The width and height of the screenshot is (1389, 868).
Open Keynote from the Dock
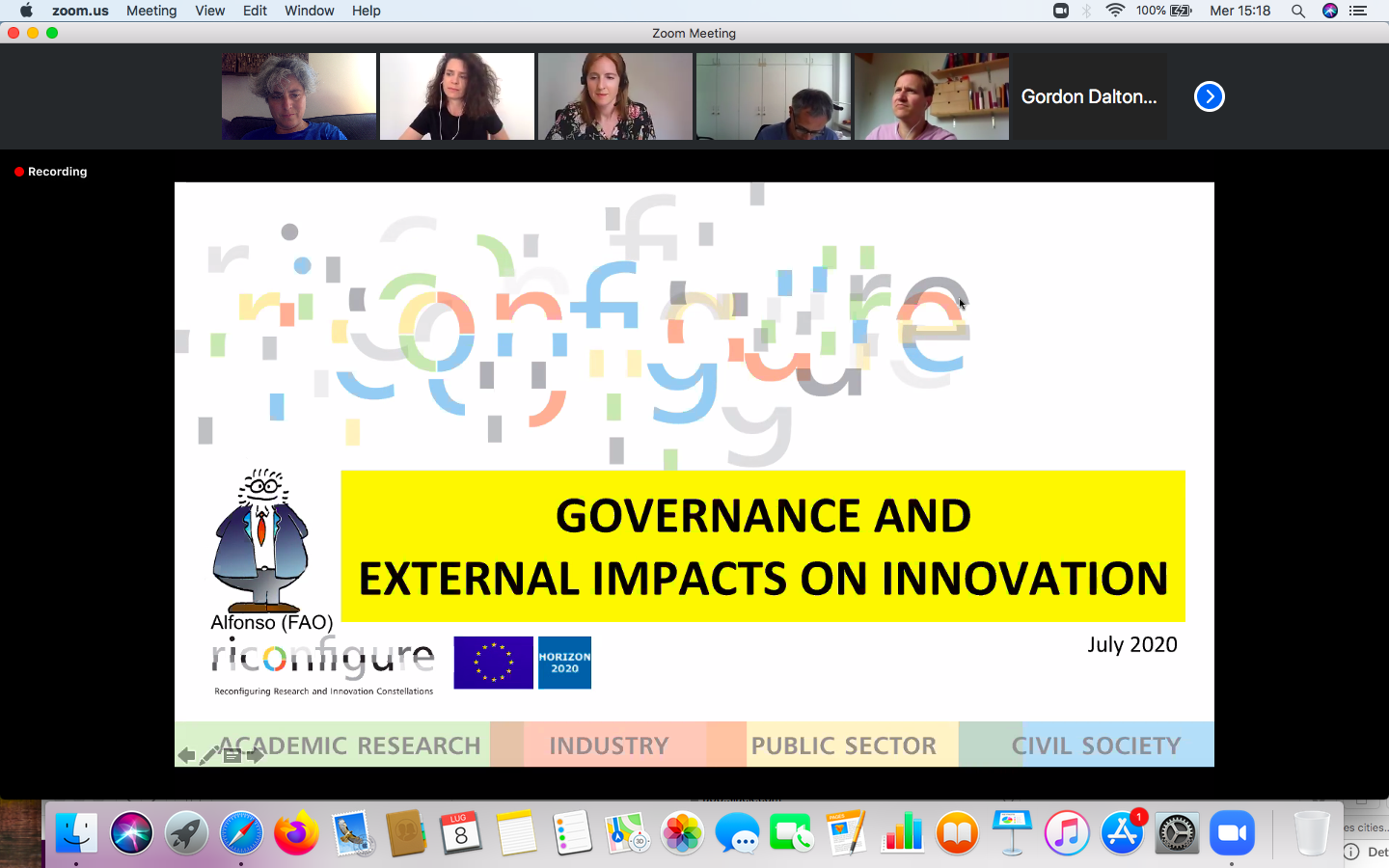pyautogui.click(x=1012, y=833)
